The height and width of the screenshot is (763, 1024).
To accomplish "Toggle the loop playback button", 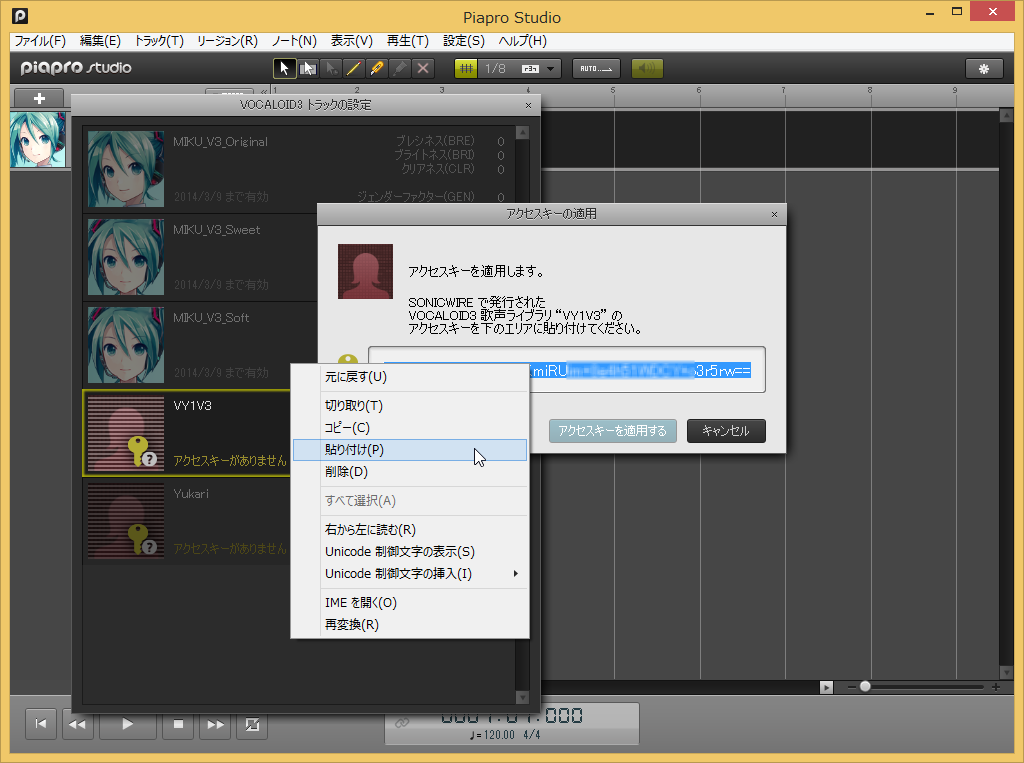I will pyautogui.click(x=252, y=724).
